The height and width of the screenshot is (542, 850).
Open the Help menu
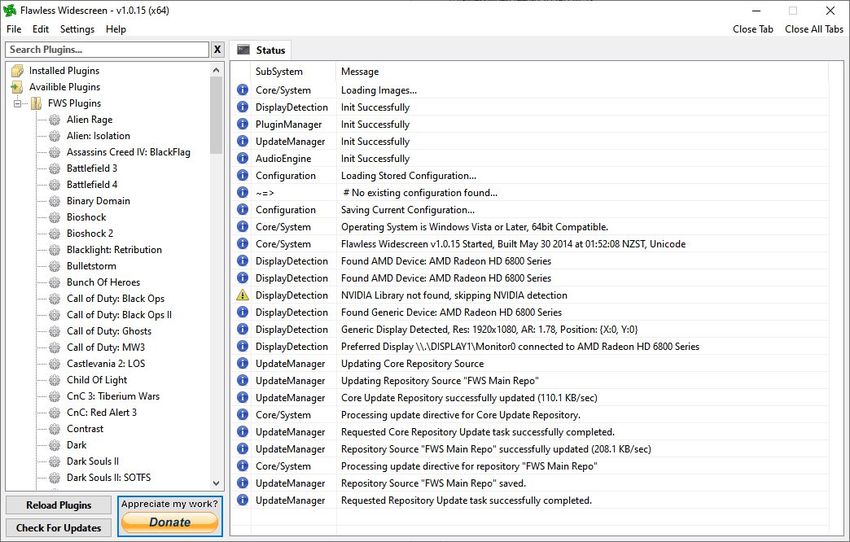115,29
